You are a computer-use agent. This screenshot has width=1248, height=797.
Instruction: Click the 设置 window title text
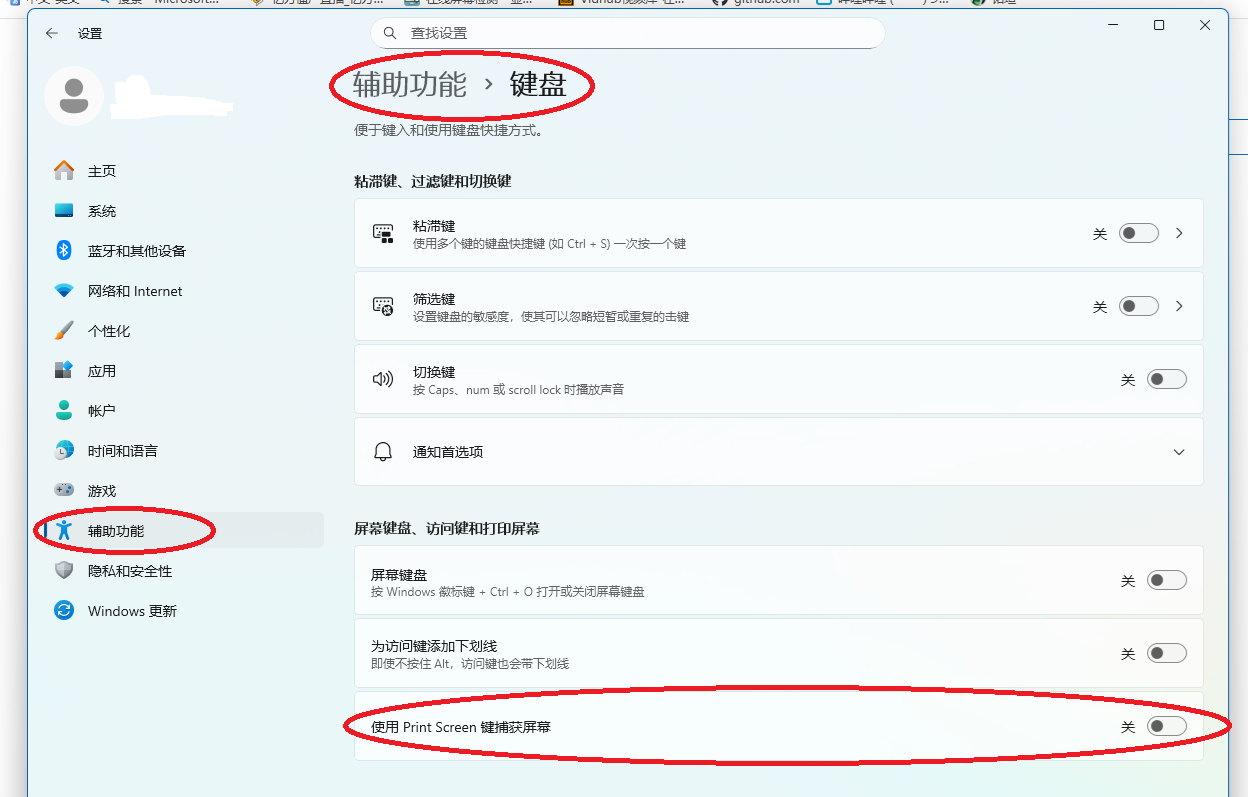[x=90, y=34]
